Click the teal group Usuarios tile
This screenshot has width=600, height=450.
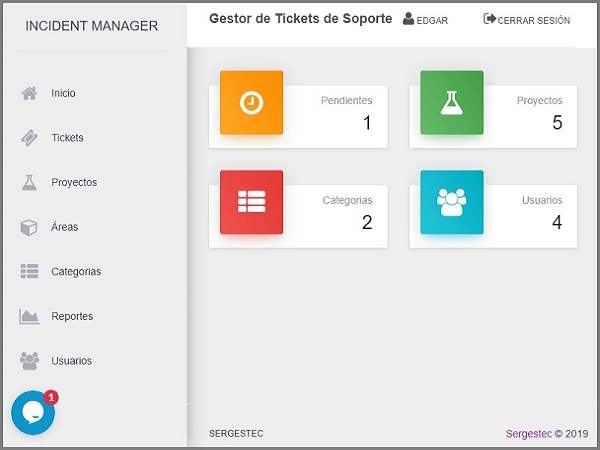452,202
